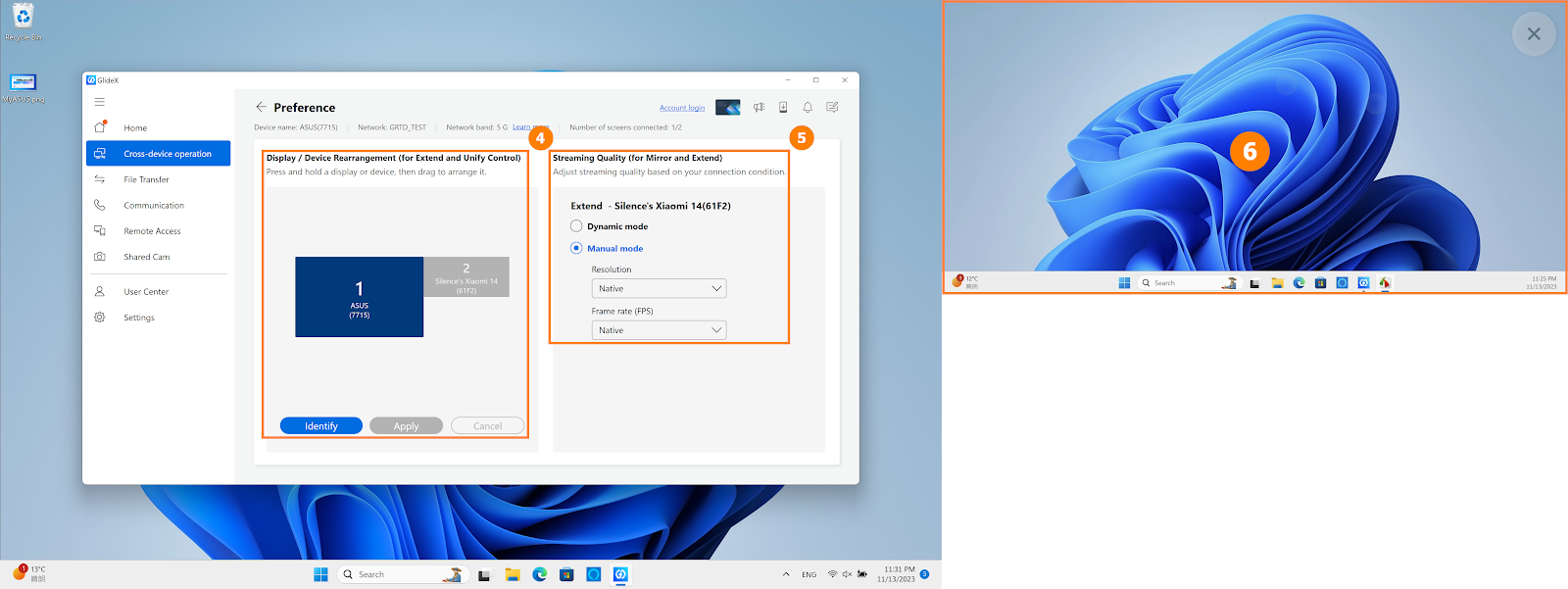
Task: Open Task View on main taskbar
Action: (484, 575)
